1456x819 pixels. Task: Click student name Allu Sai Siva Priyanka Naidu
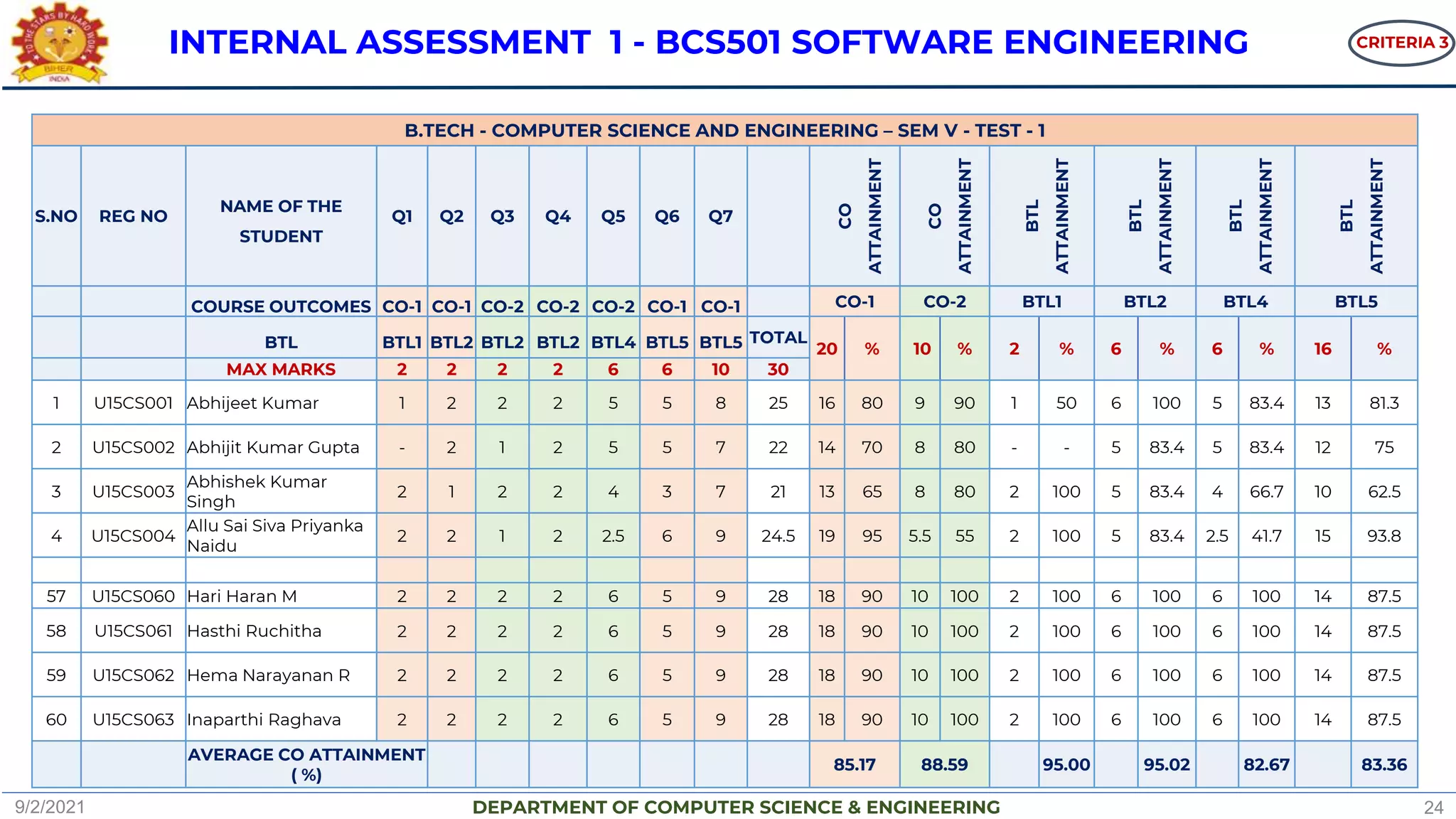click(x=274, y=535)
